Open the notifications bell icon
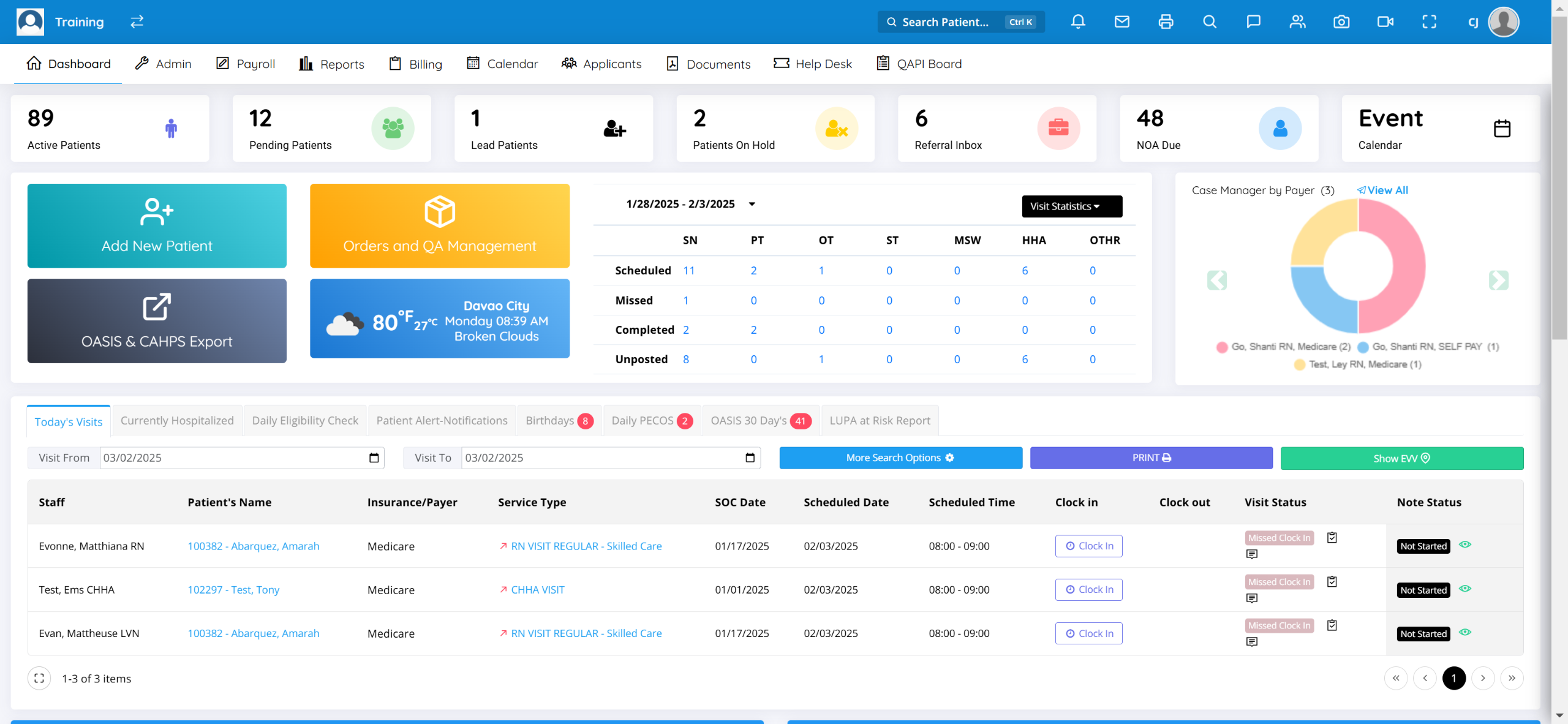 pyautogui.click(x=1078, y=22)
